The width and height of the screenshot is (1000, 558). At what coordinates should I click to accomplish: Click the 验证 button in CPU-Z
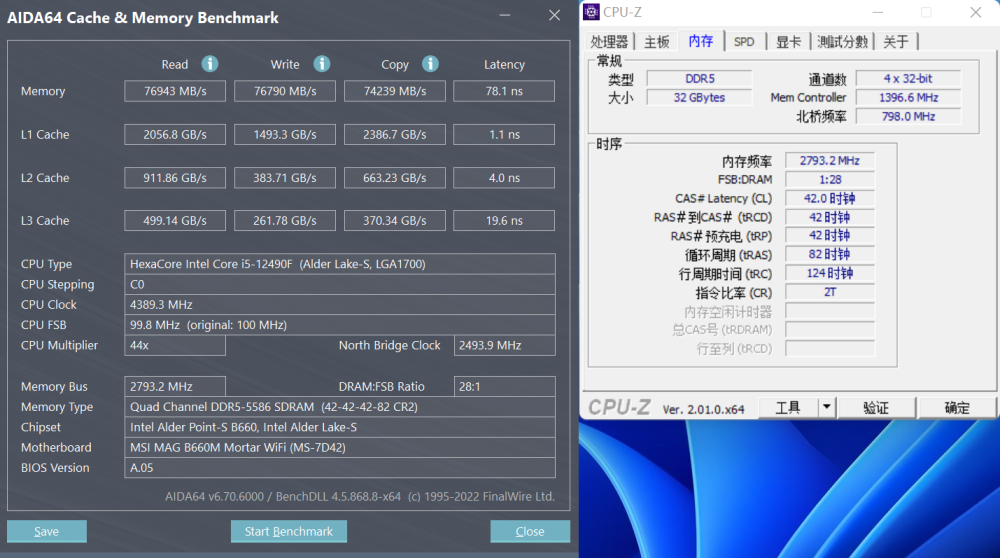876,407
